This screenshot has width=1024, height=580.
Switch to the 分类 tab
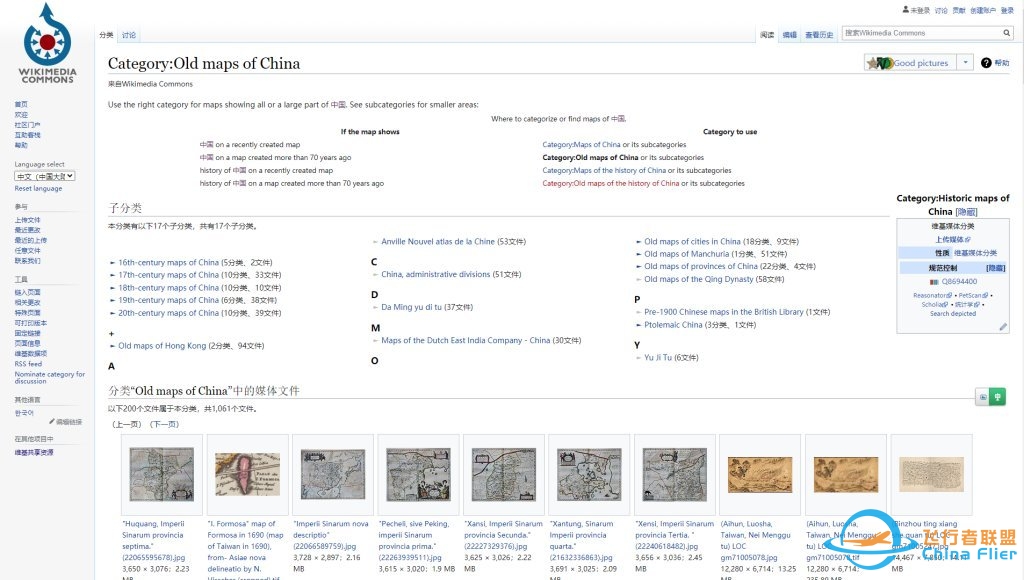pyautogui.click(x=106, y=35)
